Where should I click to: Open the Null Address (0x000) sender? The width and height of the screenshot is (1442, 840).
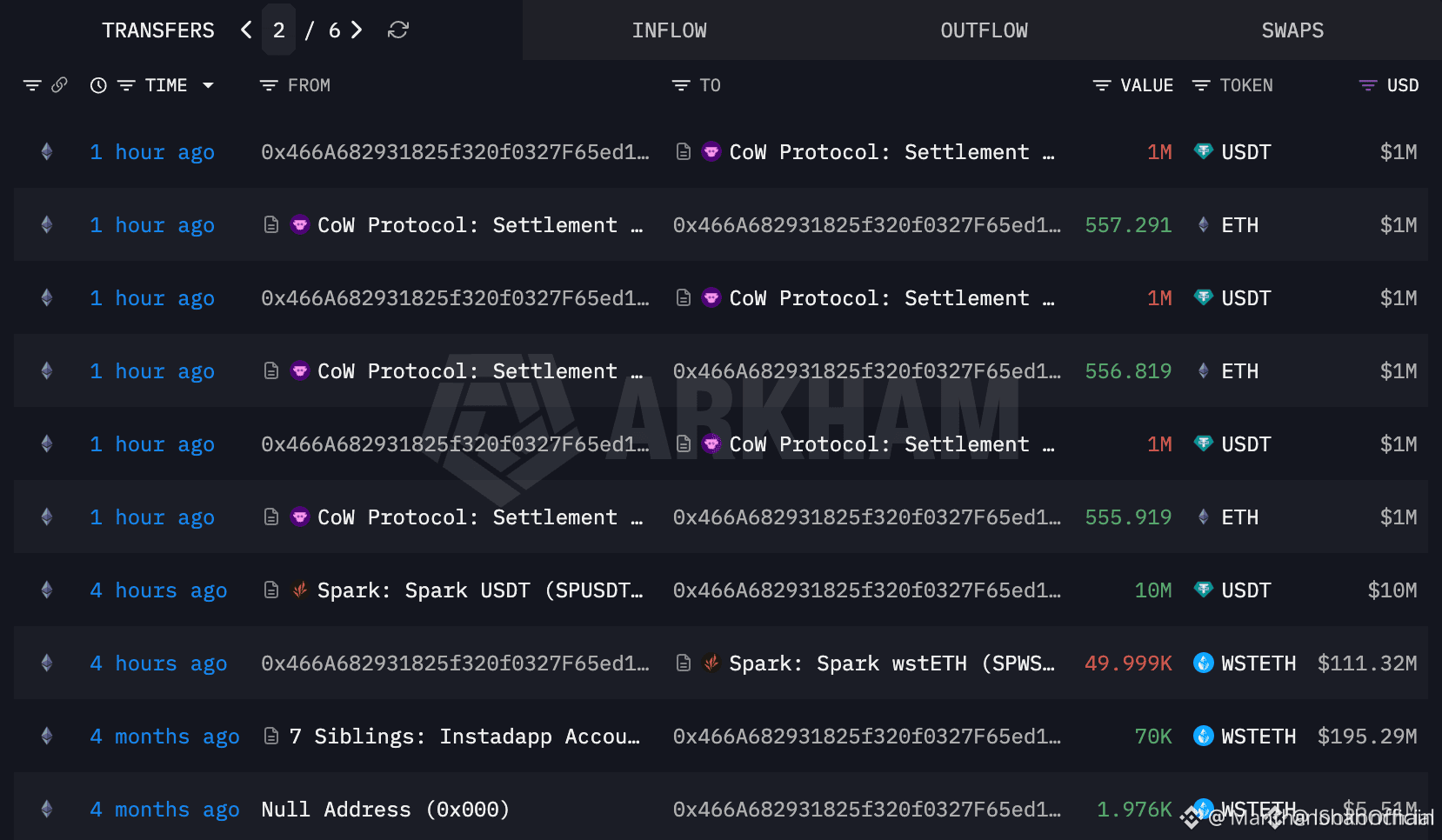click(385, 810)
